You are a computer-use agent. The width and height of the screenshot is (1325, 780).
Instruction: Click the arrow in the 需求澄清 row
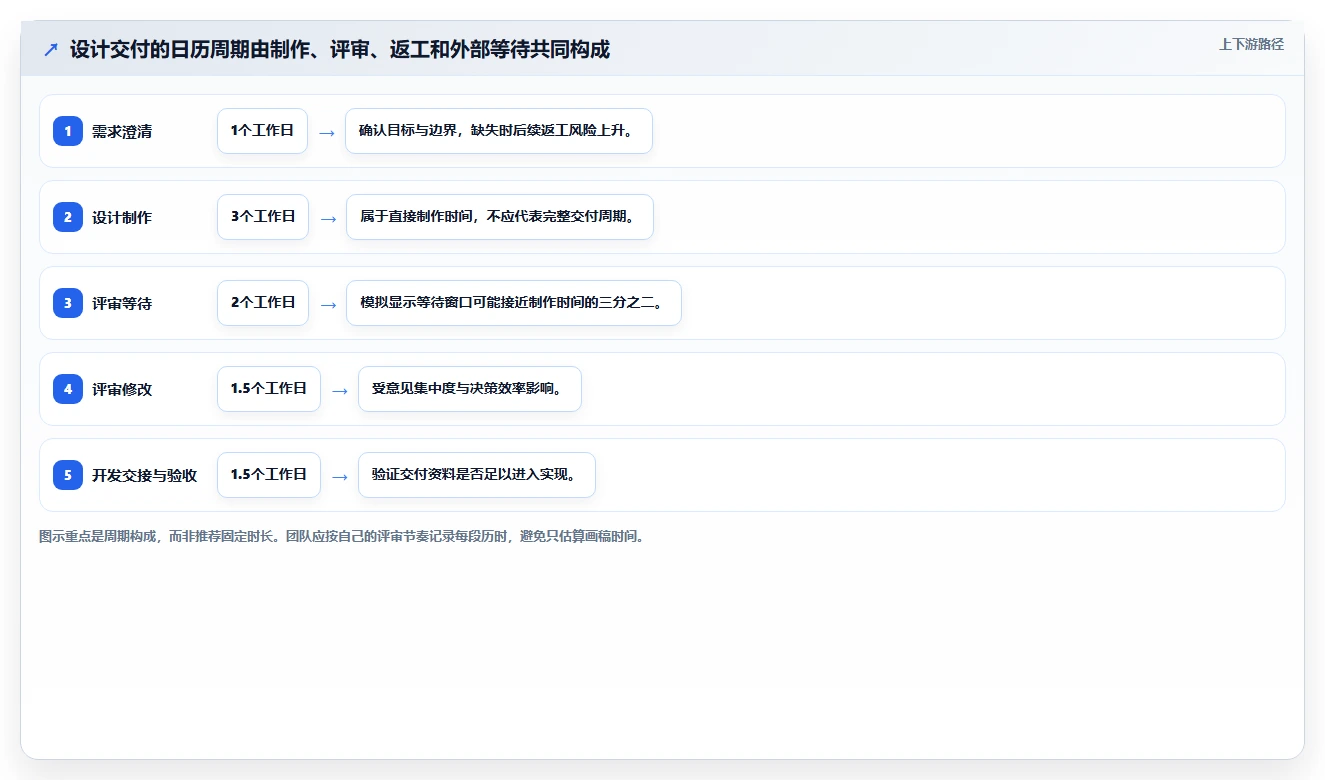(327, 132)
